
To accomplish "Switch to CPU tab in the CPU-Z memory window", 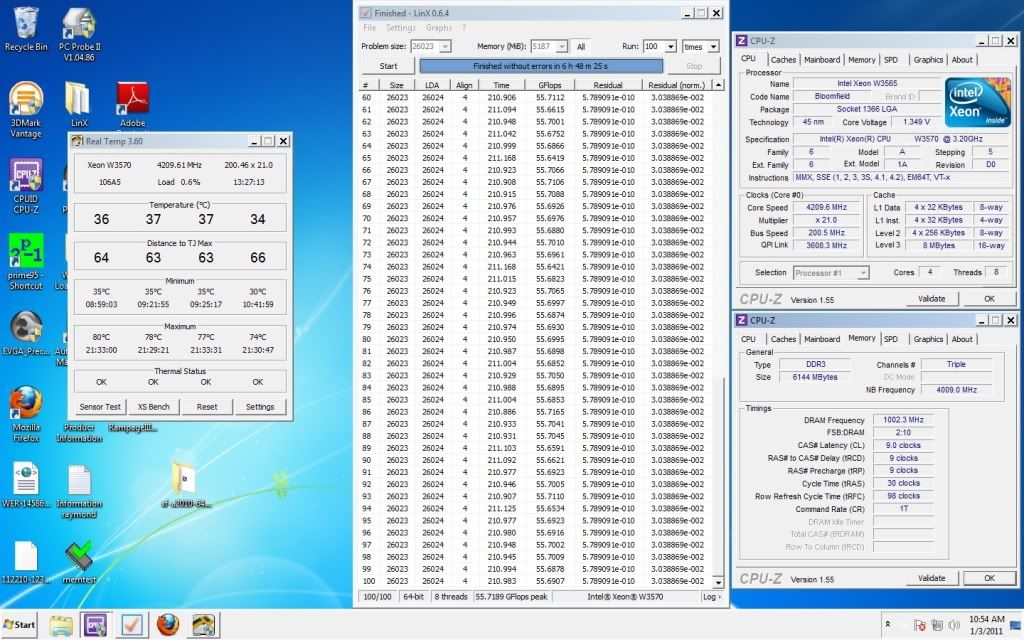I will pyautogui.click(x=748, y=339).
